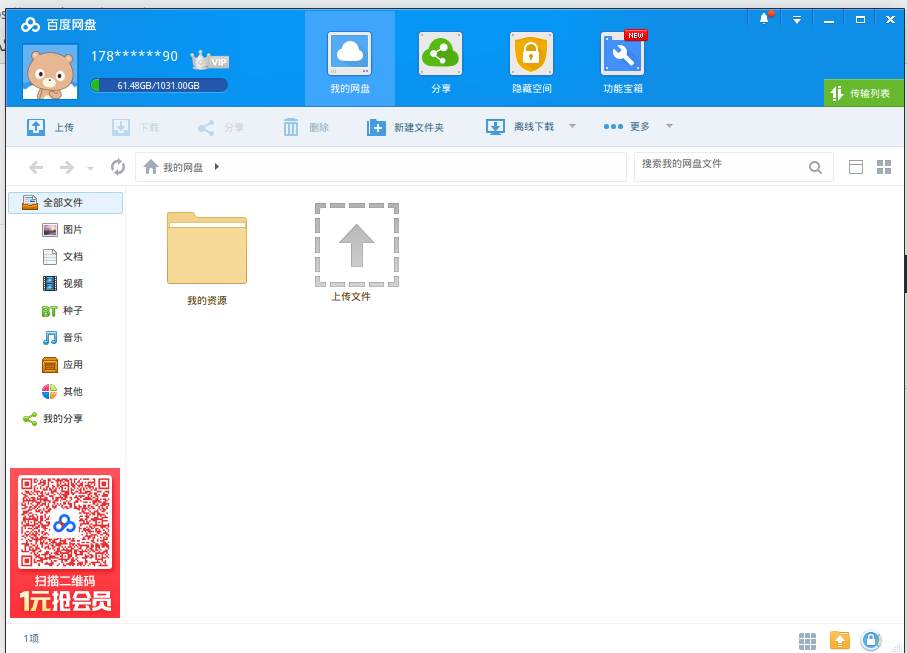
Task: Click the 分享 toolbar share button
Action: pyautogui.click(x=220, y=127)
